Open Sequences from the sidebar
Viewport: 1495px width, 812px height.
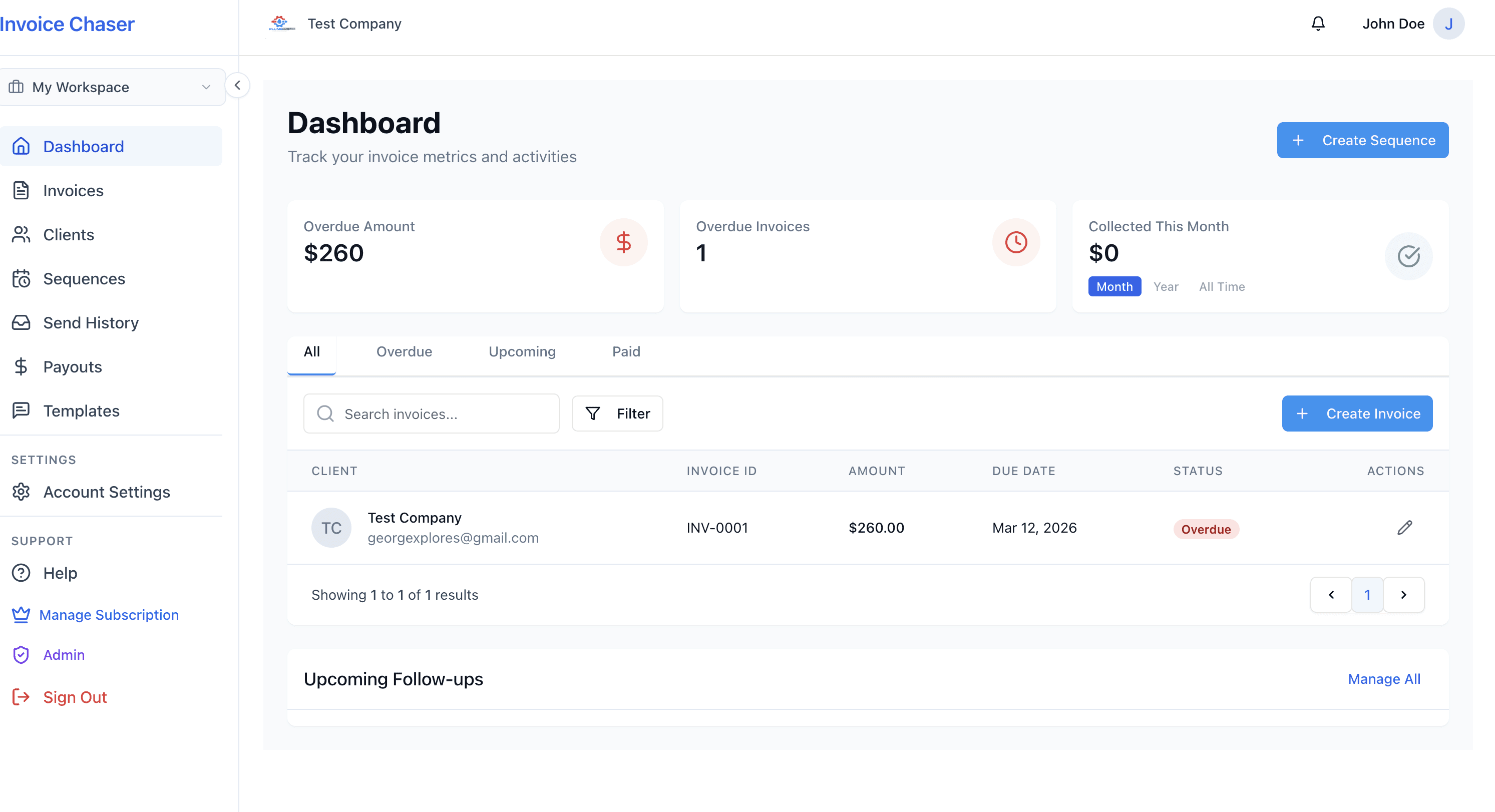(84, 279)
